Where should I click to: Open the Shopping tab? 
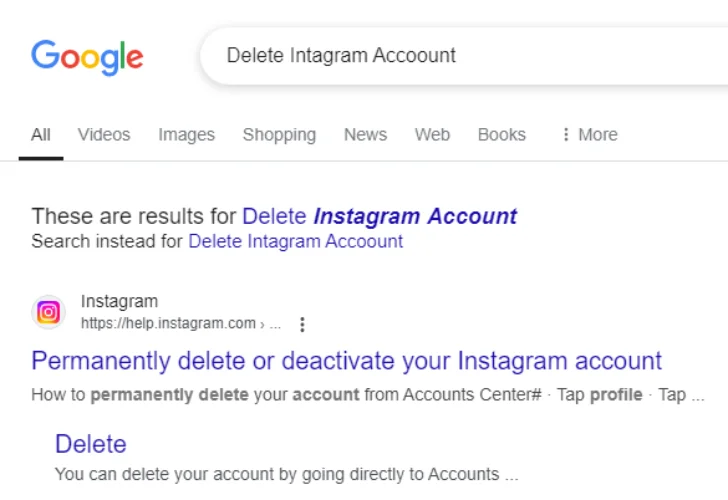(x=279, y=135)
